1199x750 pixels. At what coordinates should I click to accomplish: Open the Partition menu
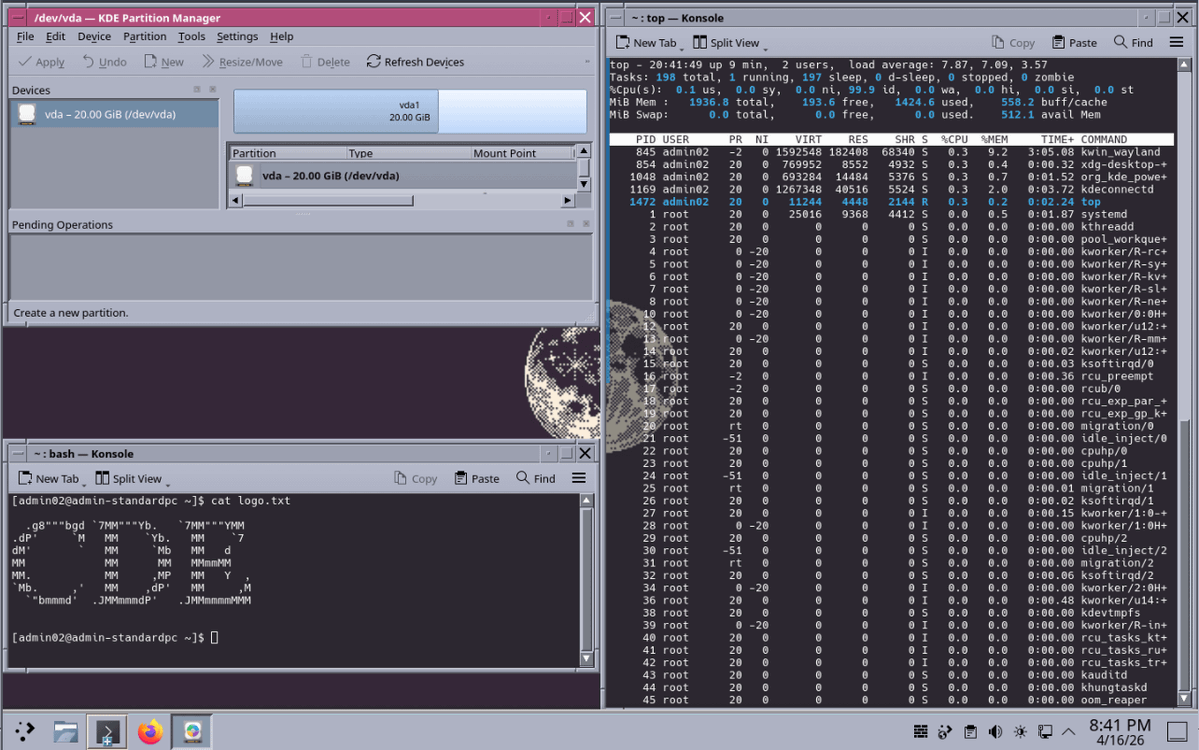click(145, 36)
